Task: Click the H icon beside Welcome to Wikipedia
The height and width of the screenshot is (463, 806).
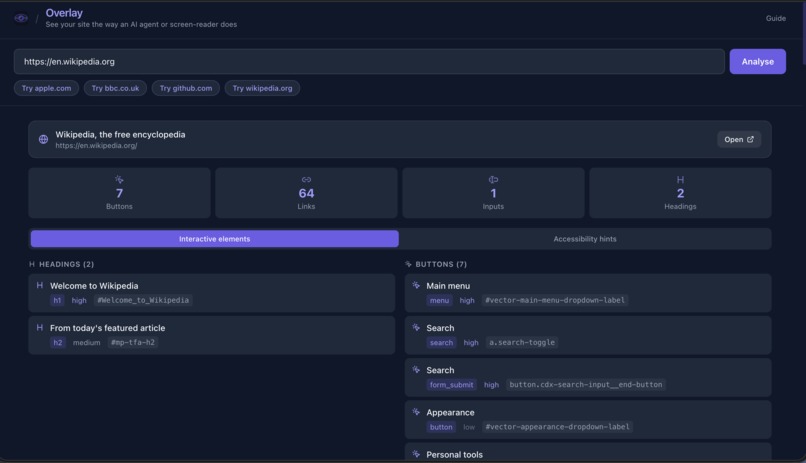Action: pyautogui.click(x=40, y=285)
